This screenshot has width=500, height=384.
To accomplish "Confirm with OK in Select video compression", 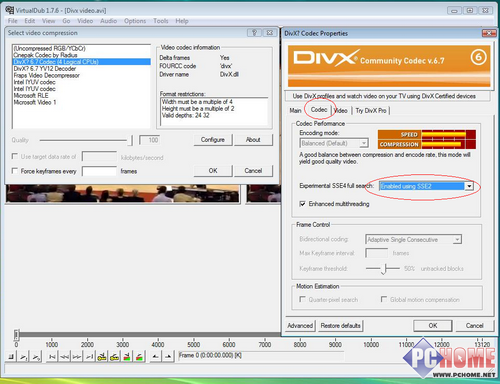I will point(213,171).
